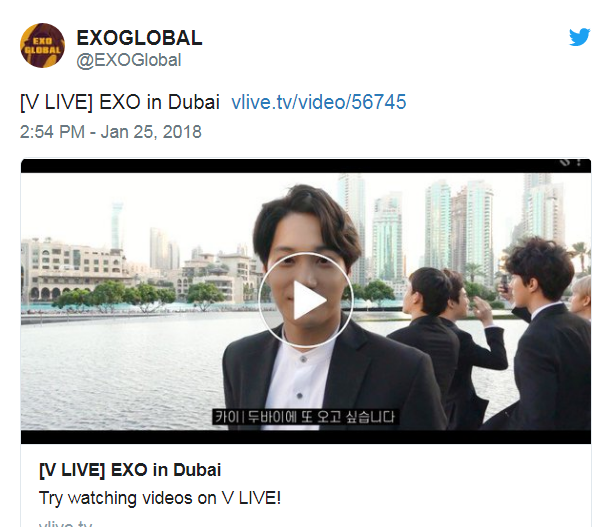The height and width of the screenshot is (527, 613).
Task: Click the vlive.tv domain under the card
Action: [66, 523]
